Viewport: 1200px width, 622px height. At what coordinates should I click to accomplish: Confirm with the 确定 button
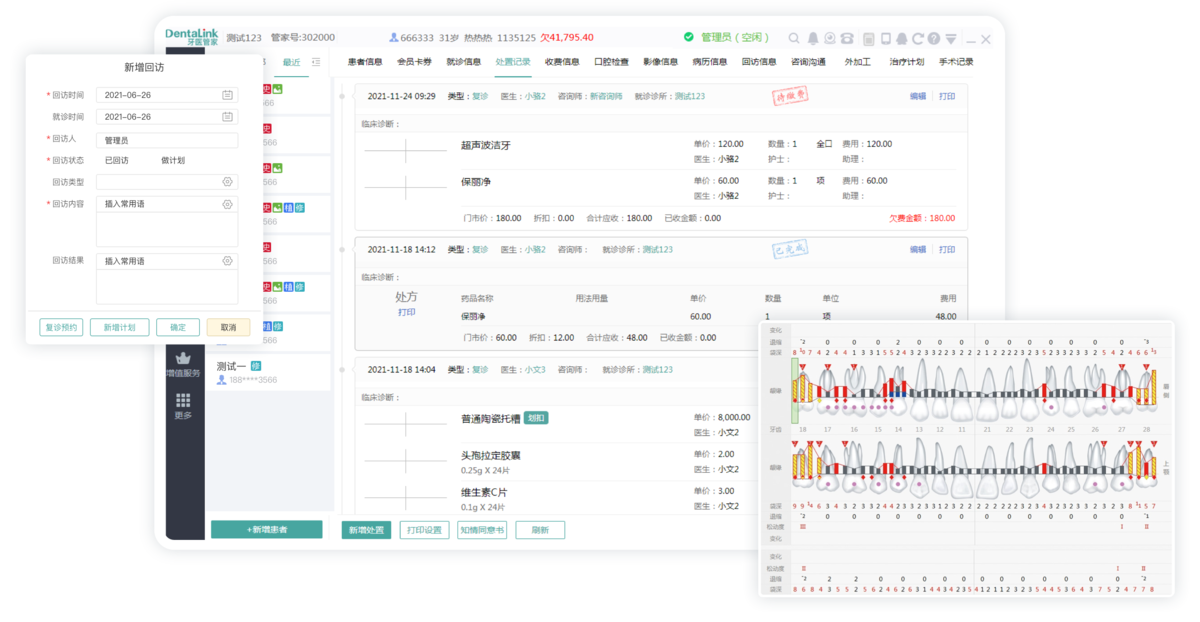(178, 327)
